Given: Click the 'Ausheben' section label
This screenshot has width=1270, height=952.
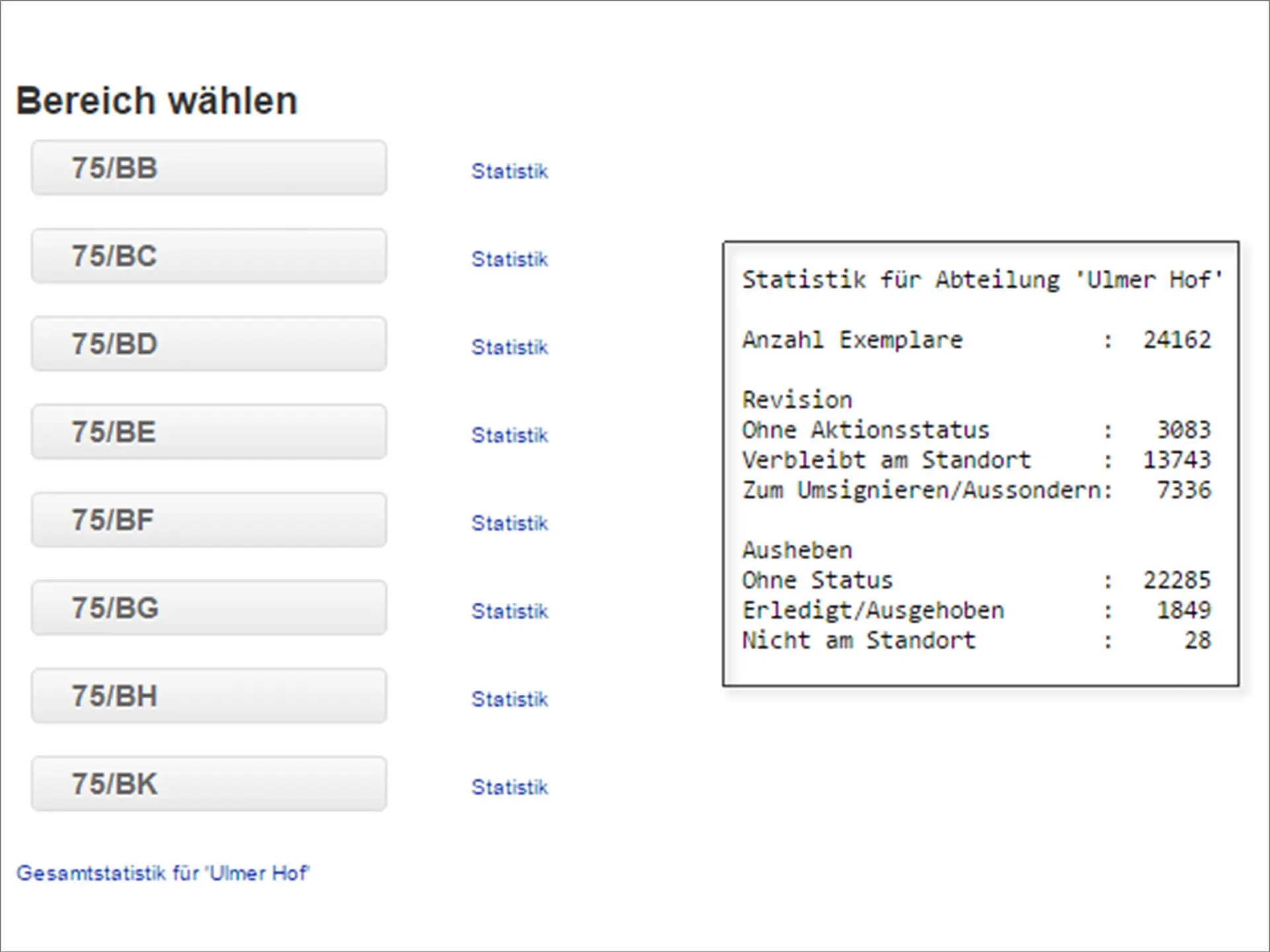Looking at the screenshot, I should pyautogui.click(x=797, y=550).
